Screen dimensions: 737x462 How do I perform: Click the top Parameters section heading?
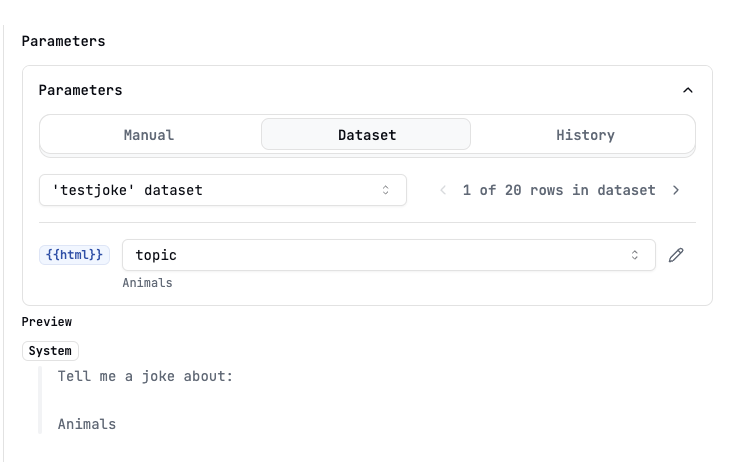click(x=63, y=41)
